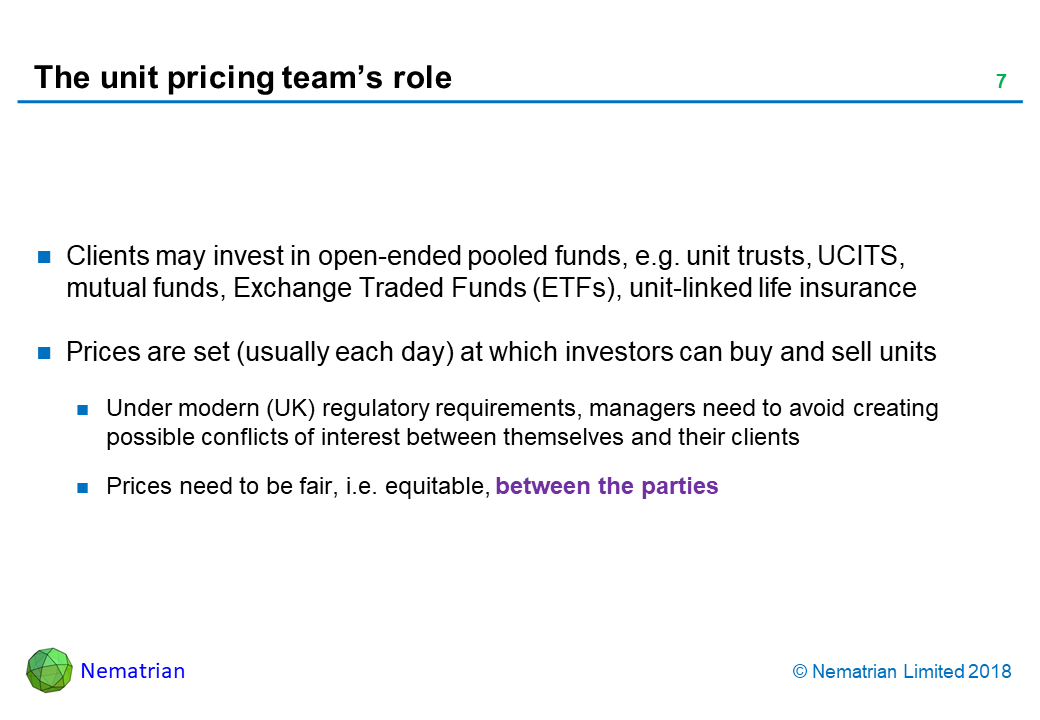Click the Nematrian polyhedron logo
Screen dimensions: 1040x720
49,670
